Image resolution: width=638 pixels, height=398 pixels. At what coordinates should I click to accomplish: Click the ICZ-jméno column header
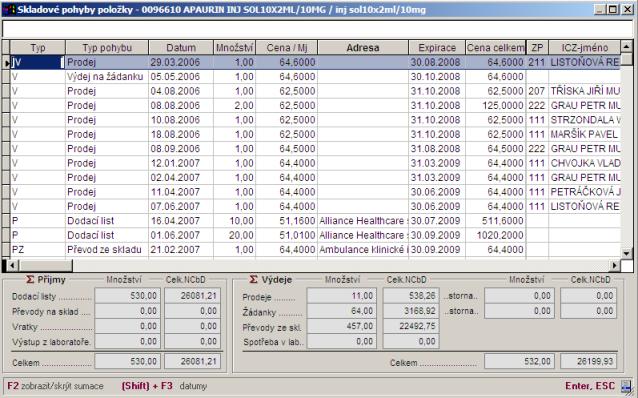pyautogui.click(x=585, y=48)
